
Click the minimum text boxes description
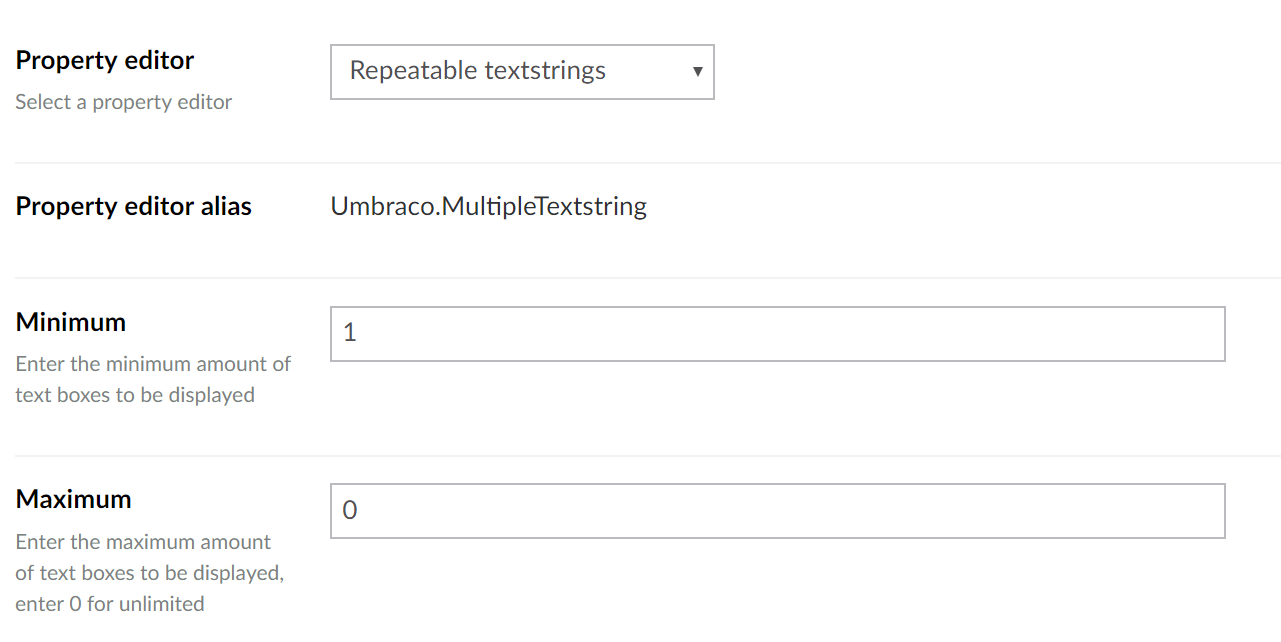point(152,379)
